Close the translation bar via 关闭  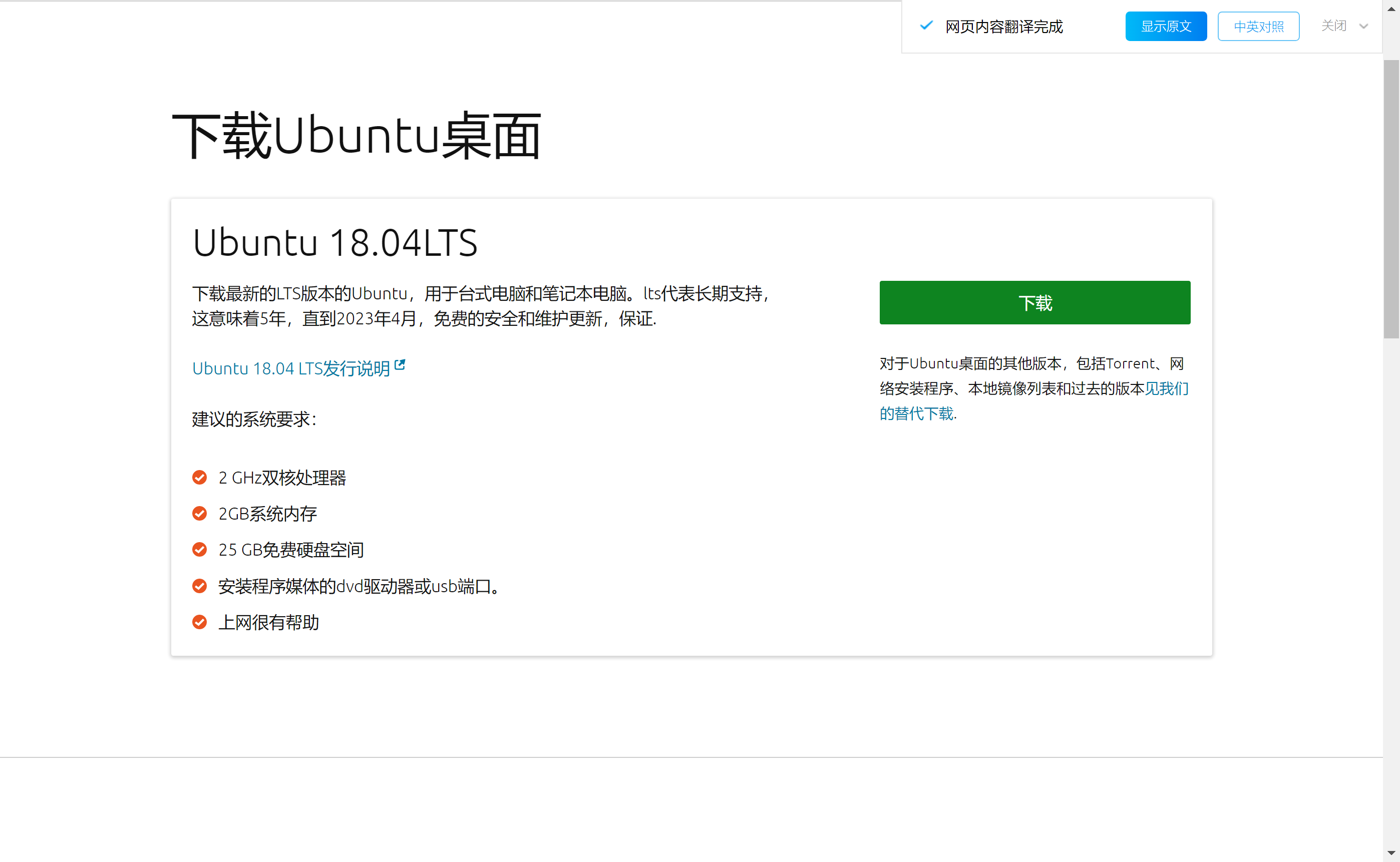(x=1333, y=26)
